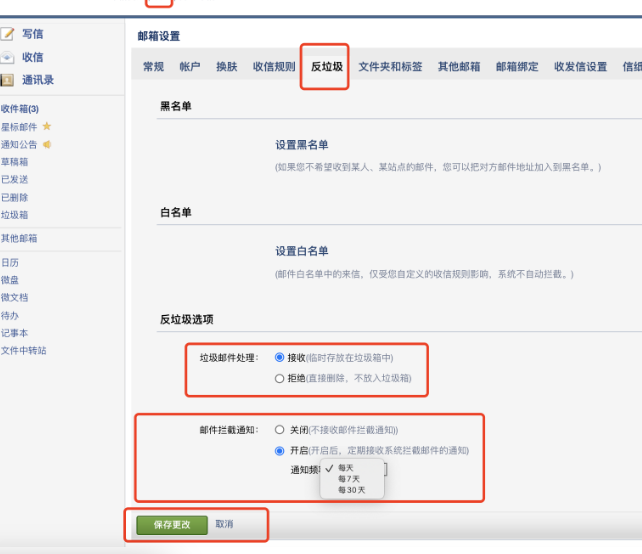This screenshot has height=554, width=642.
Task: Choose 每天 in the frequency dropdown
Action: coord(346,467)
